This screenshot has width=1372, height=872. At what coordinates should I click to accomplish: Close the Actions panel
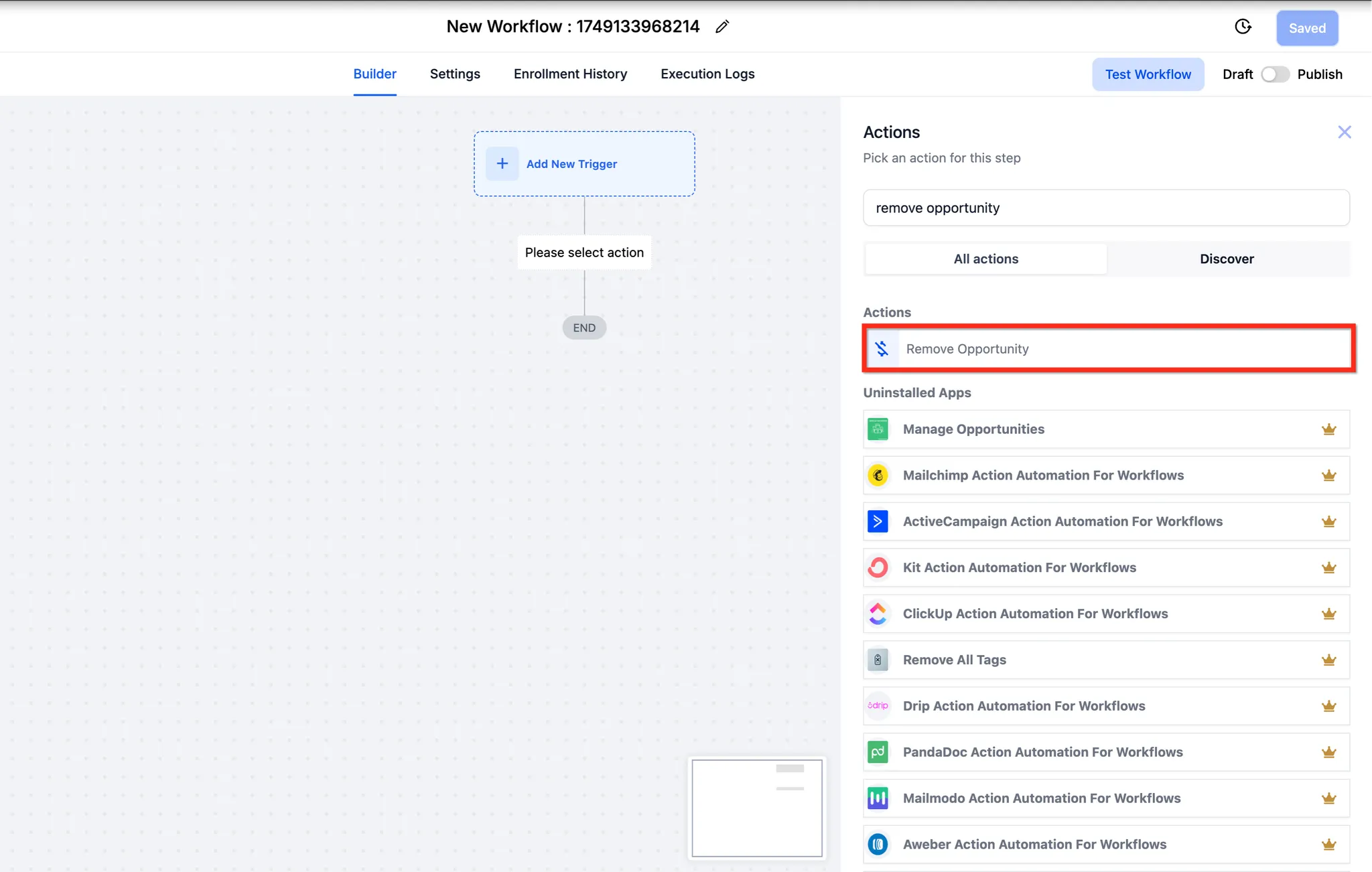click(1344, 132)
